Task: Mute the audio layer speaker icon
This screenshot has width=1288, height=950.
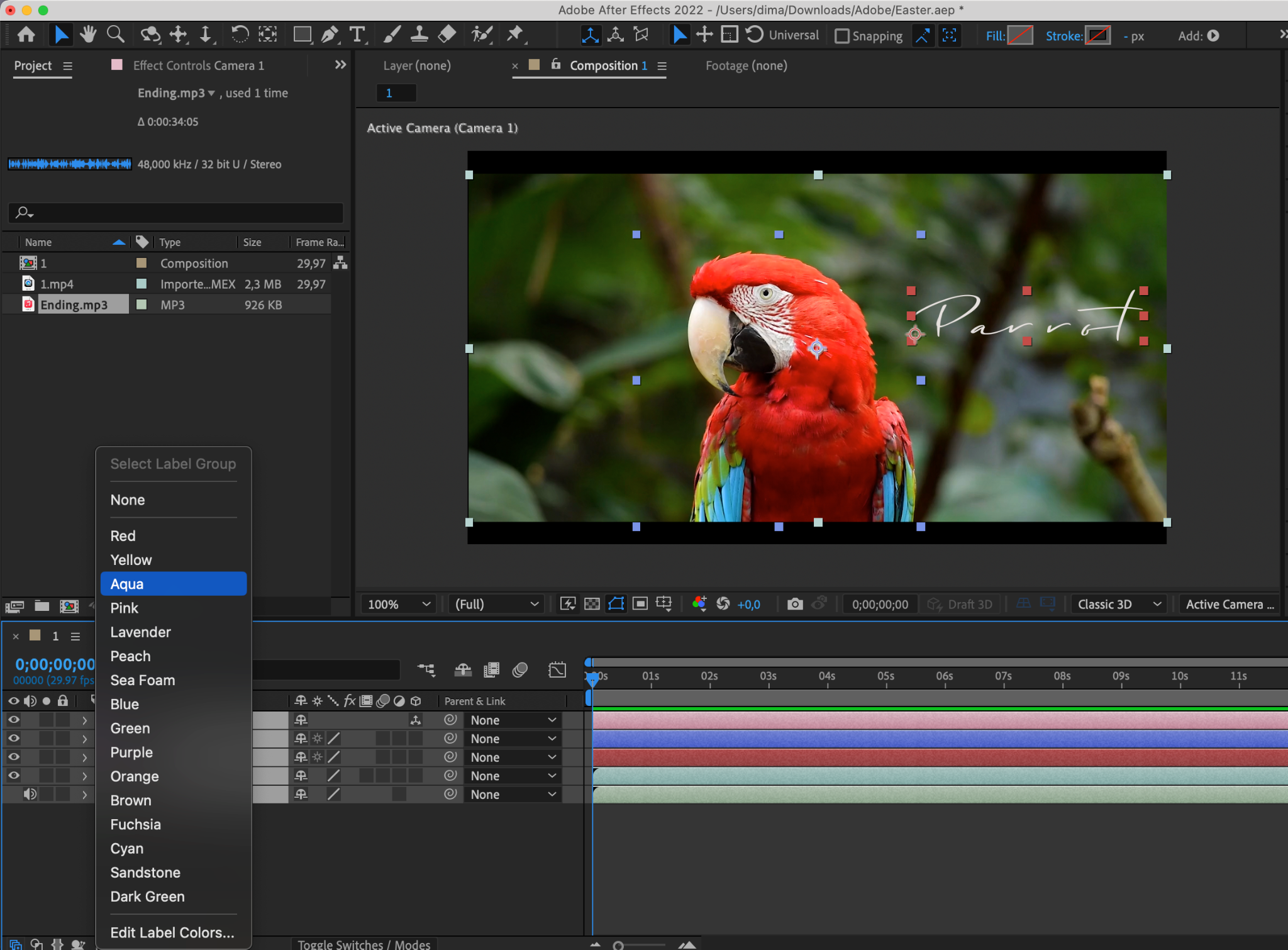Action: 30,794
